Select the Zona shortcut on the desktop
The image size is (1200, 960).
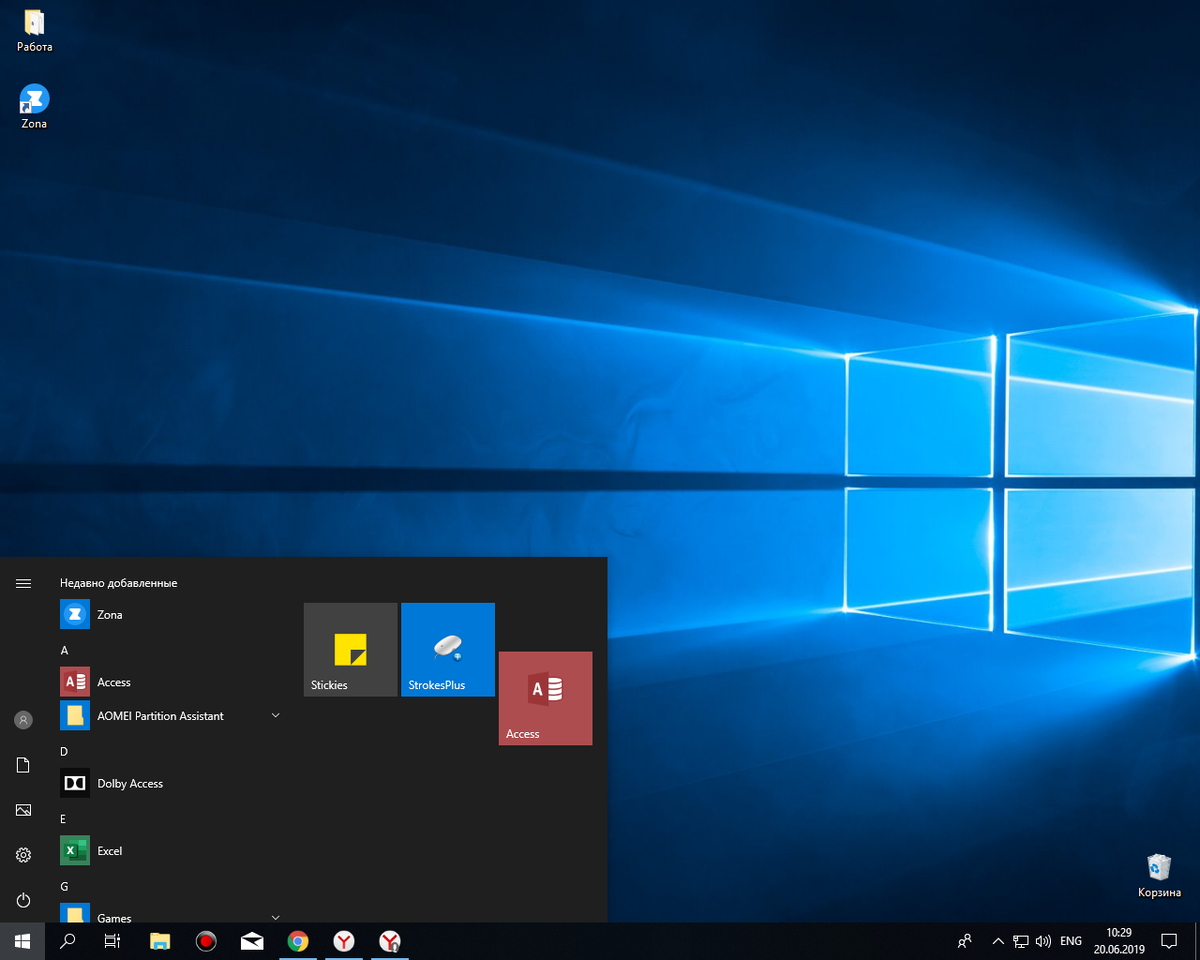pos(34,107)
